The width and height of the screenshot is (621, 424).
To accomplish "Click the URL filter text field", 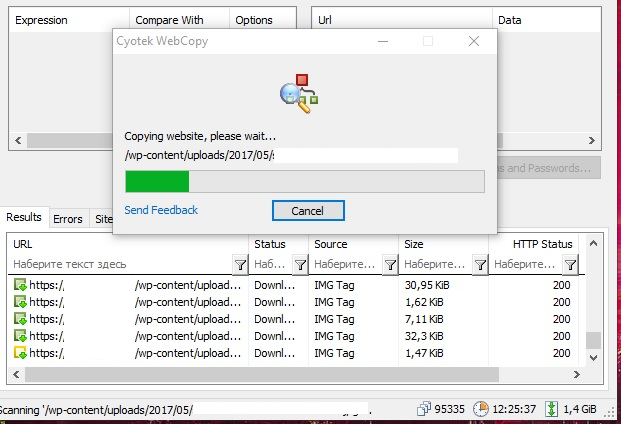I will [121, 264].
